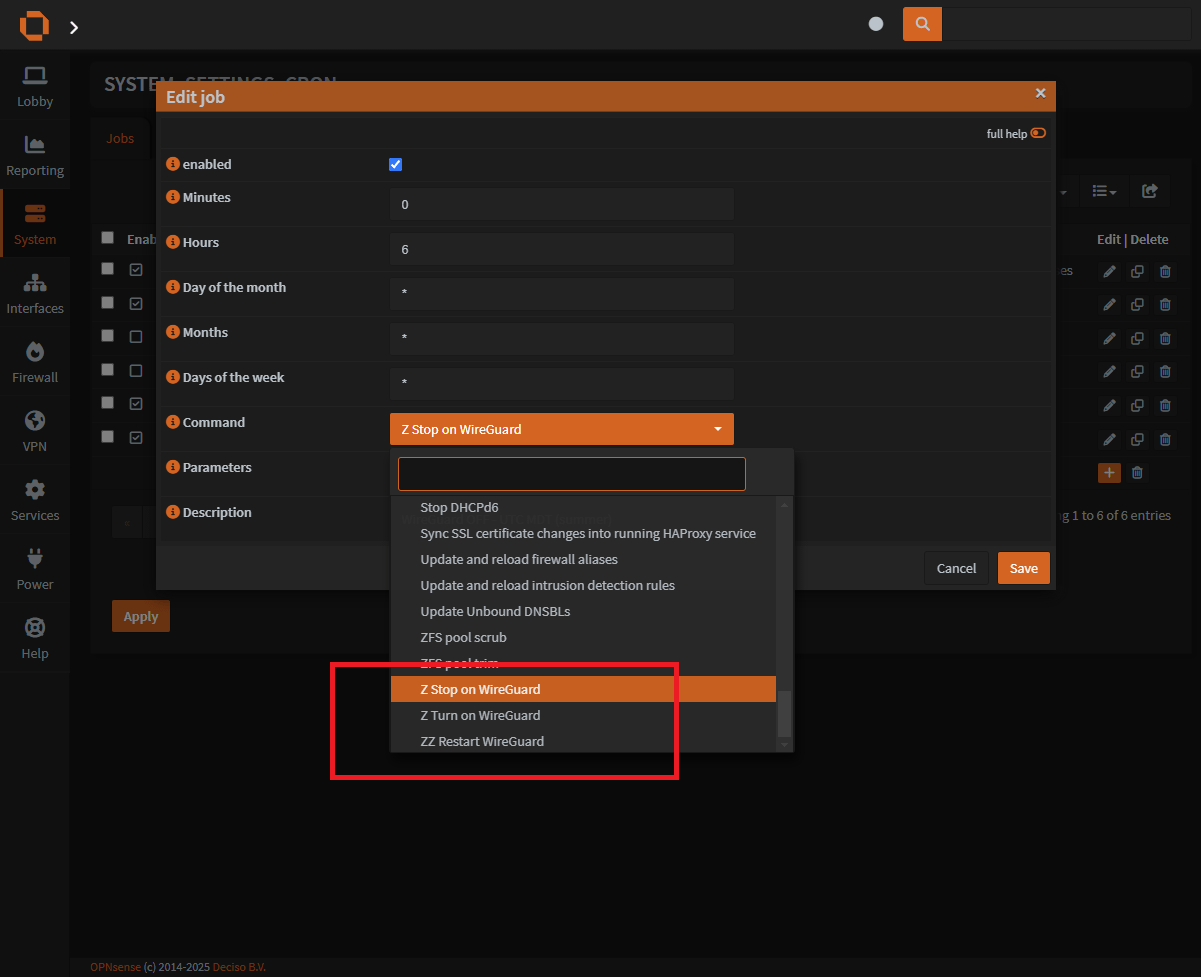Click the OPNsense logo icon
The image size is (1201, 977).
pos(34,25)
